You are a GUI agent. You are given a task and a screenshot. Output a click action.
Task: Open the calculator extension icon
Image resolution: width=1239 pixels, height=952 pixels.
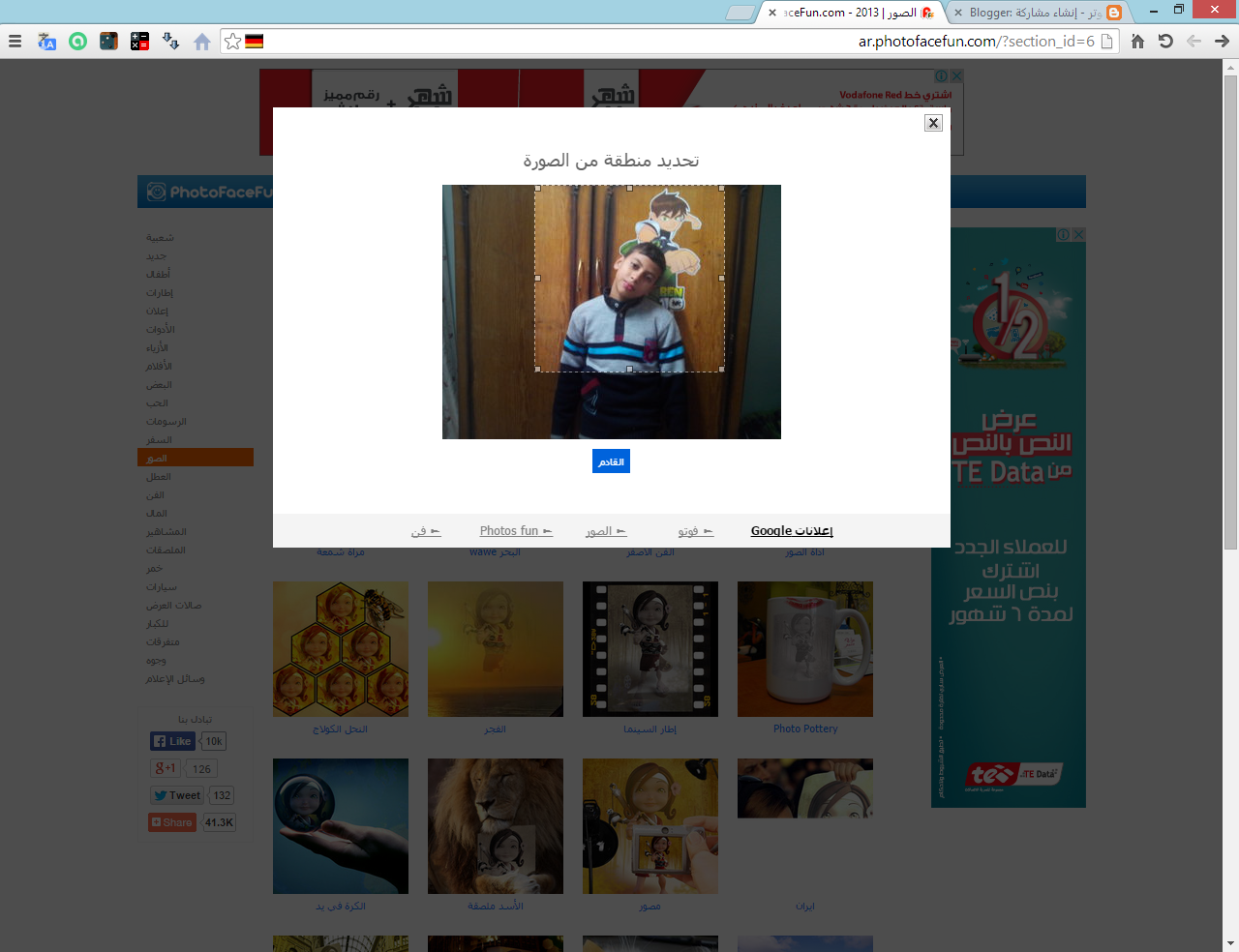139,42
